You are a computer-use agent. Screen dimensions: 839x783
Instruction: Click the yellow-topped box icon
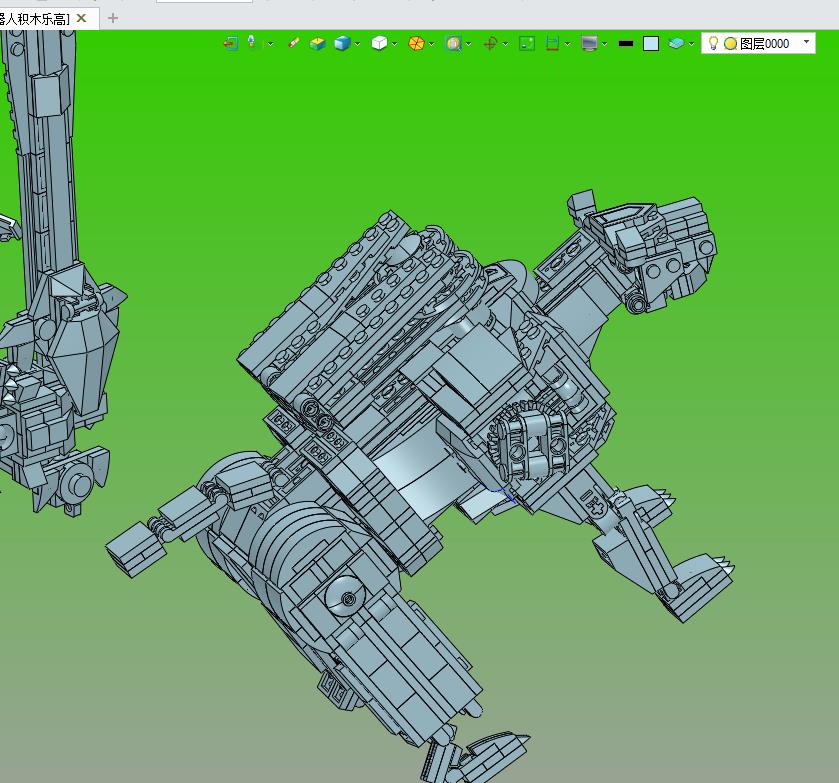pyautogui.click(x=317, y=43)
